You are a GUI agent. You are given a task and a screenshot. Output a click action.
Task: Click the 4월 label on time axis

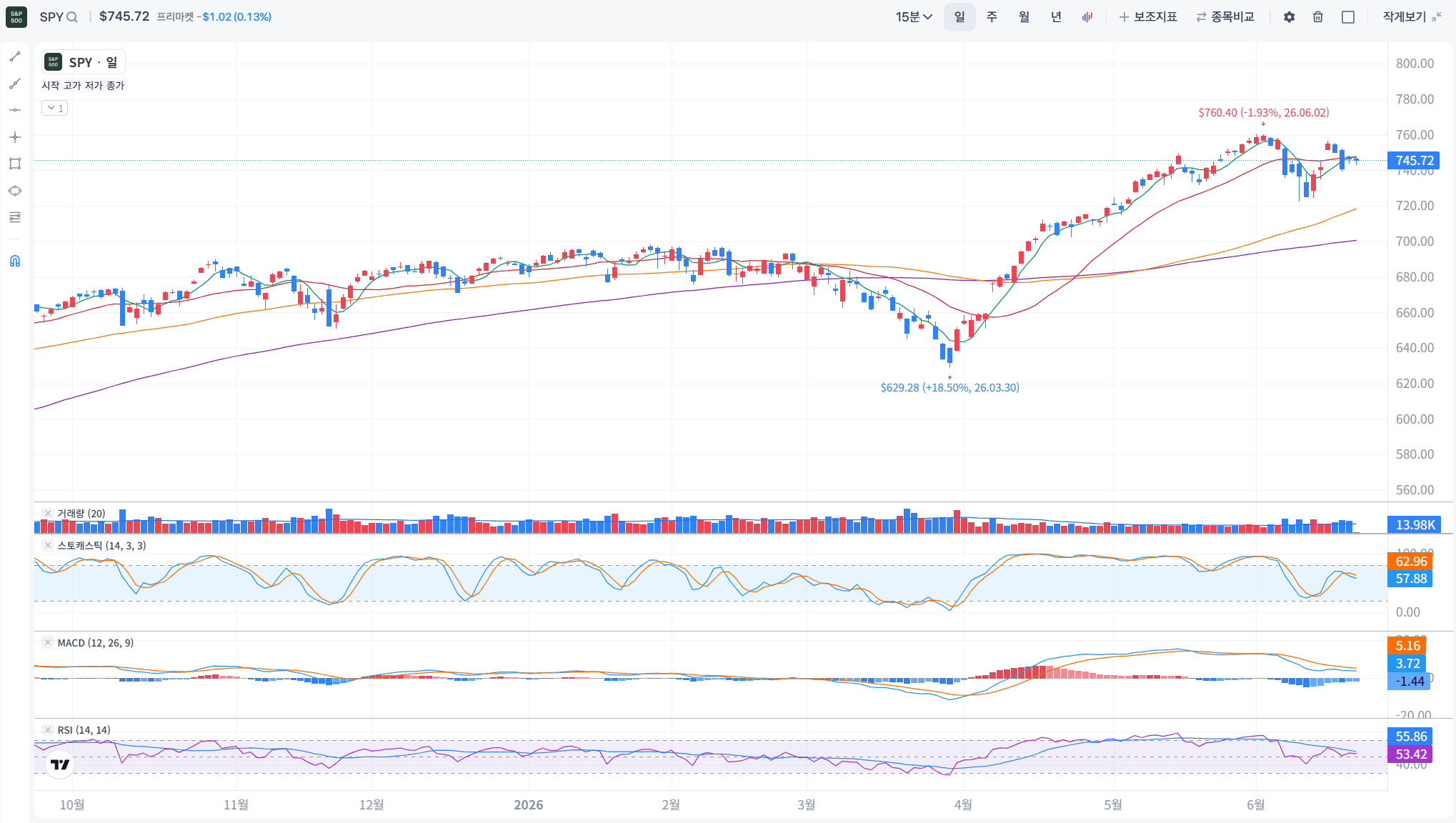[963, 804]
